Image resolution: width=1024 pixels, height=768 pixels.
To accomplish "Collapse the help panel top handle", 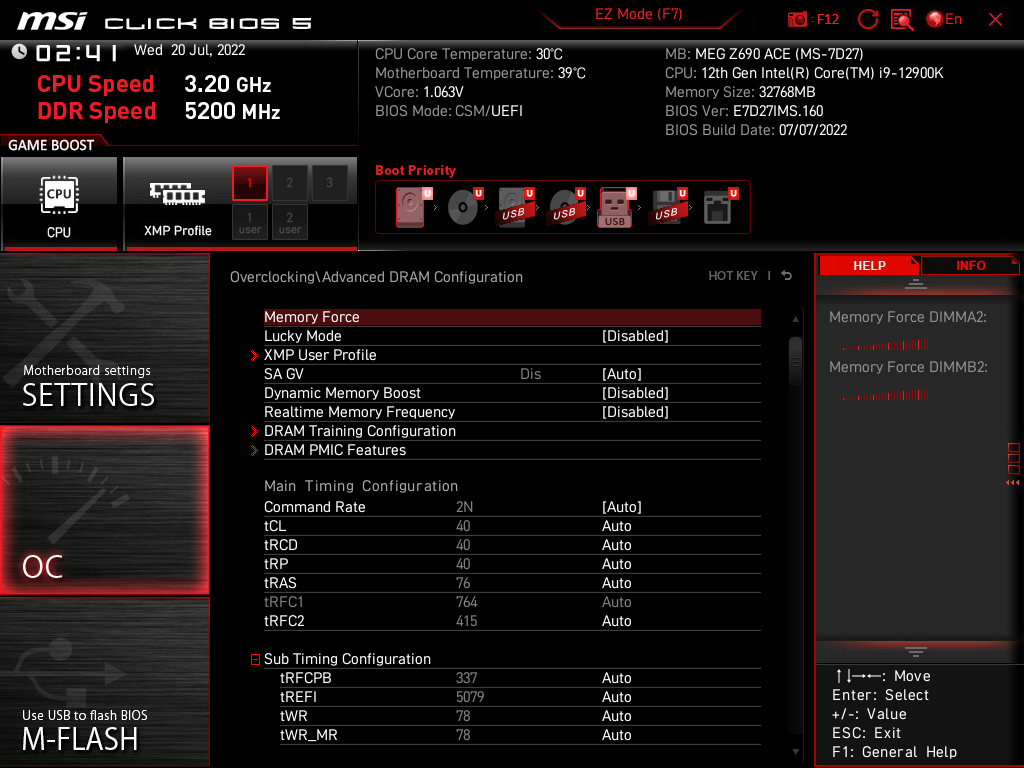I will tap(916, 283).
